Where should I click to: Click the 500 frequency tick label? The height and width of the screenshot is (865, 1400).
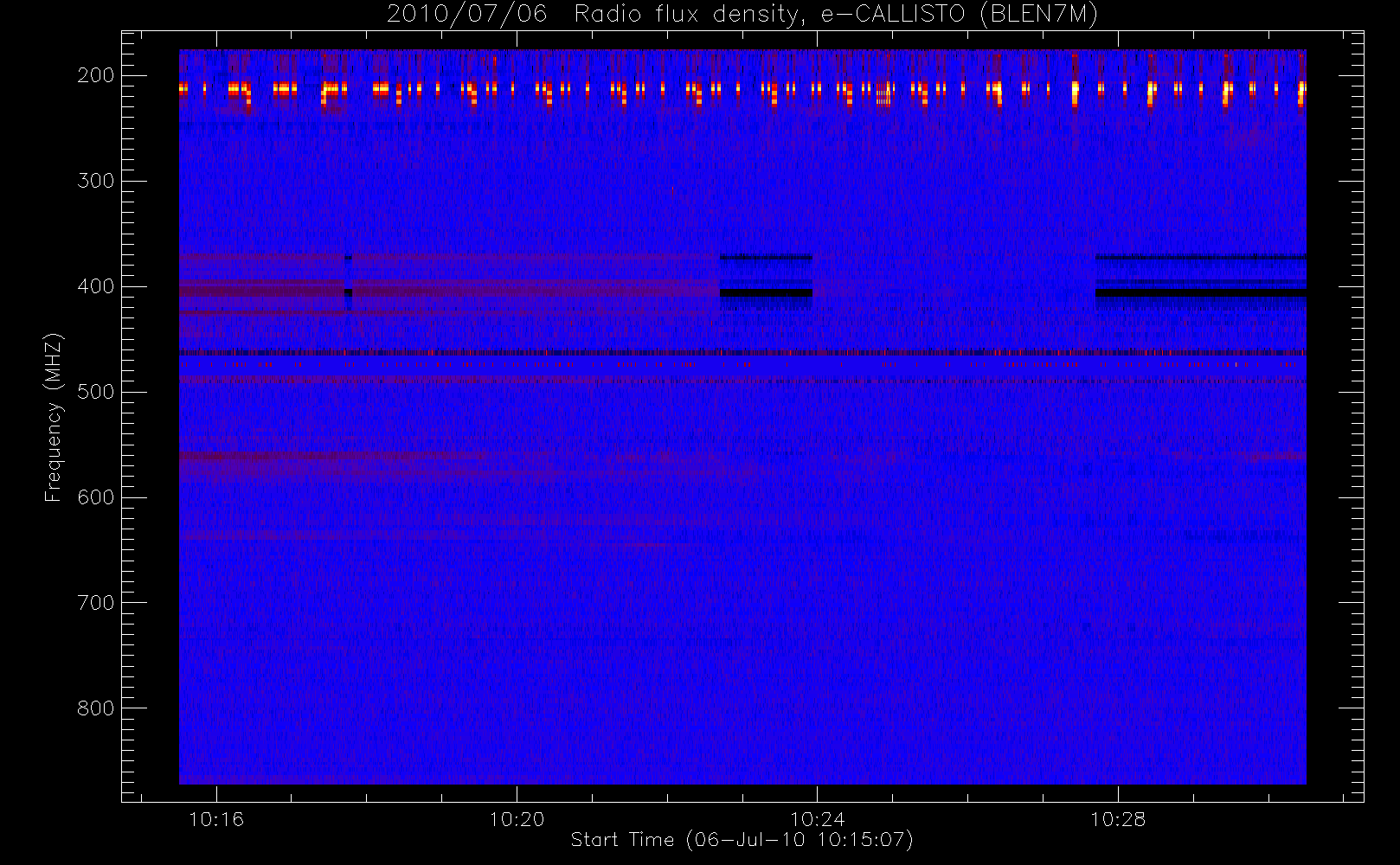click(95, 392)
